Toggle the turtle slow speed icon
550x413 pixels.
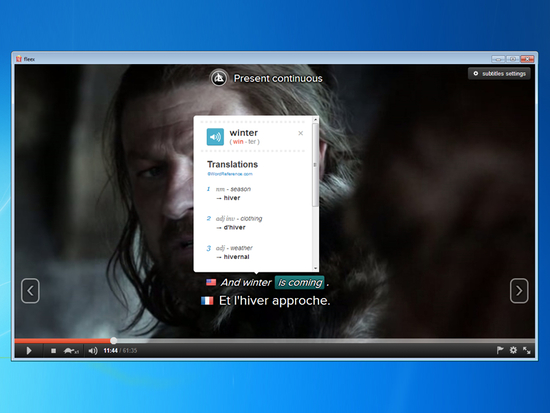71,351
